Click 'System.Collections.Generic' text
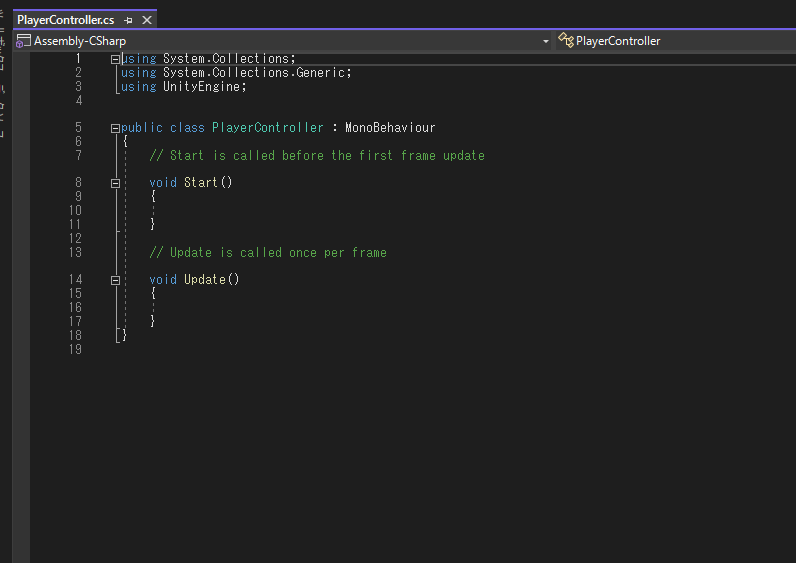Screen dimensions: 796x563 (x=254, y=73)
